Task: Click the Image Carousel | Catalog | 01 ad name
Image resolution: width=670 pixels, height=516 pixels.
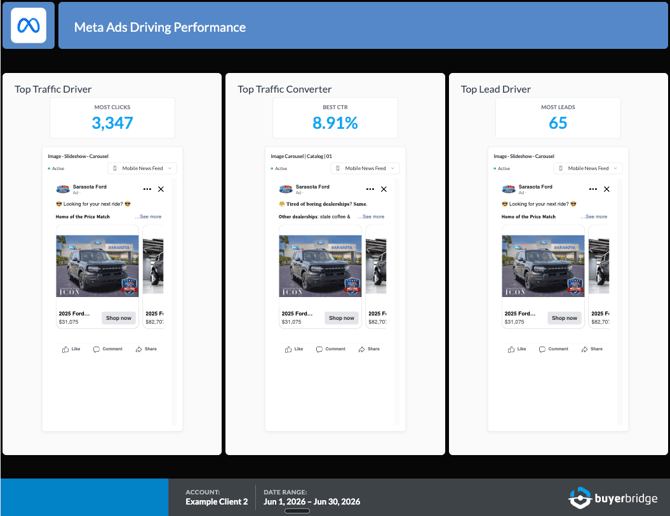Action: pos(301,156)
